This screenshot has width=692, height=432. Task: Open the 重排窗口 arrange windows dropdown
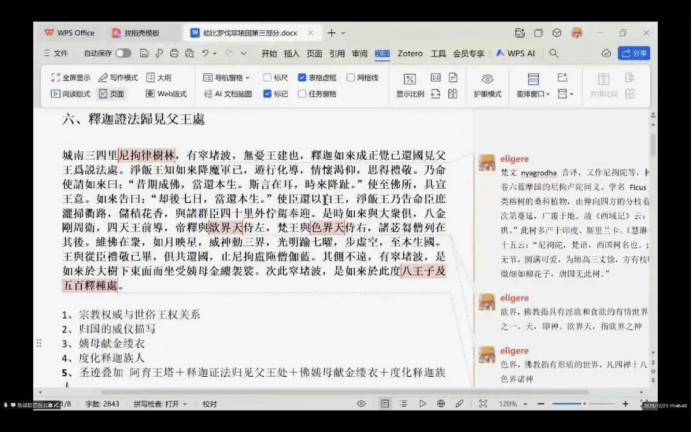533,94
